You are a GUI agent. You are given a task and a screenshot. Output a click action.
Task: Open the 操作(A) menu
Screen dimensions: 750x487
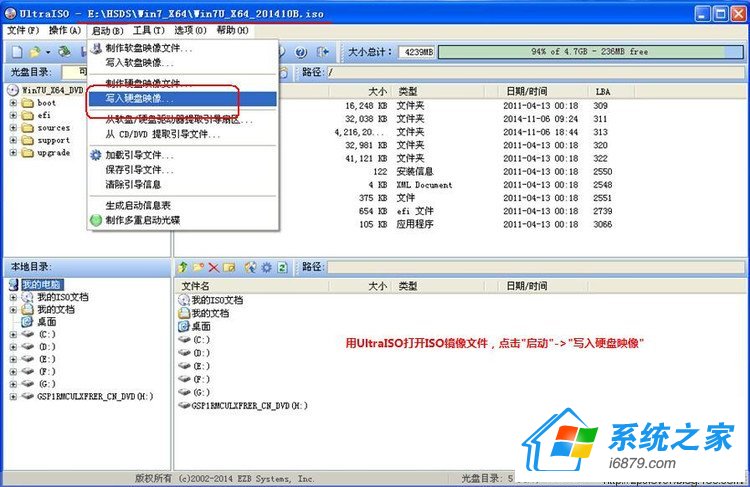coord(65,30)
